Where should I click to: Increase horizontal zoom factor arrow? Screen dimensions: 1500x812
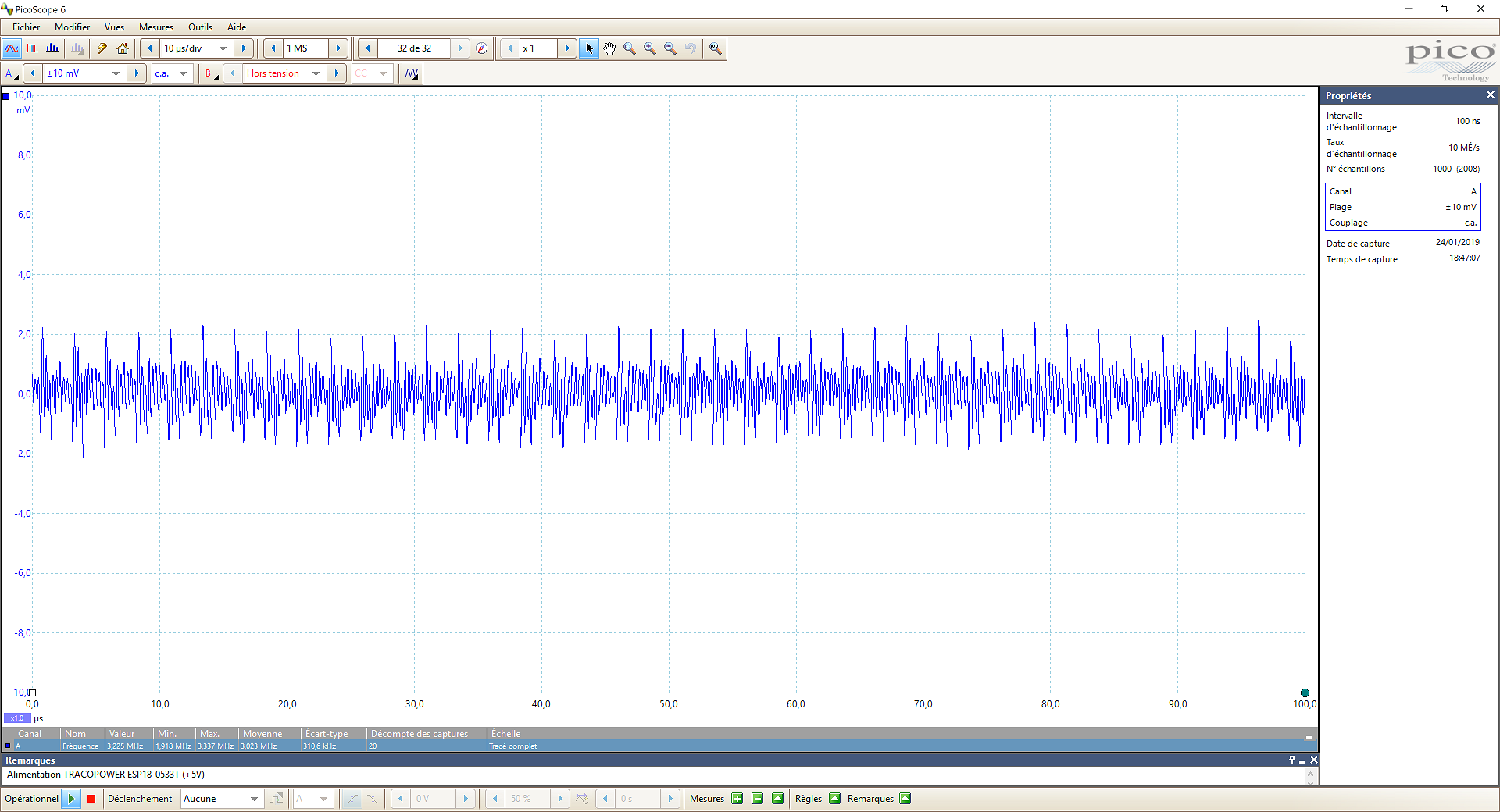pos(568,48)
